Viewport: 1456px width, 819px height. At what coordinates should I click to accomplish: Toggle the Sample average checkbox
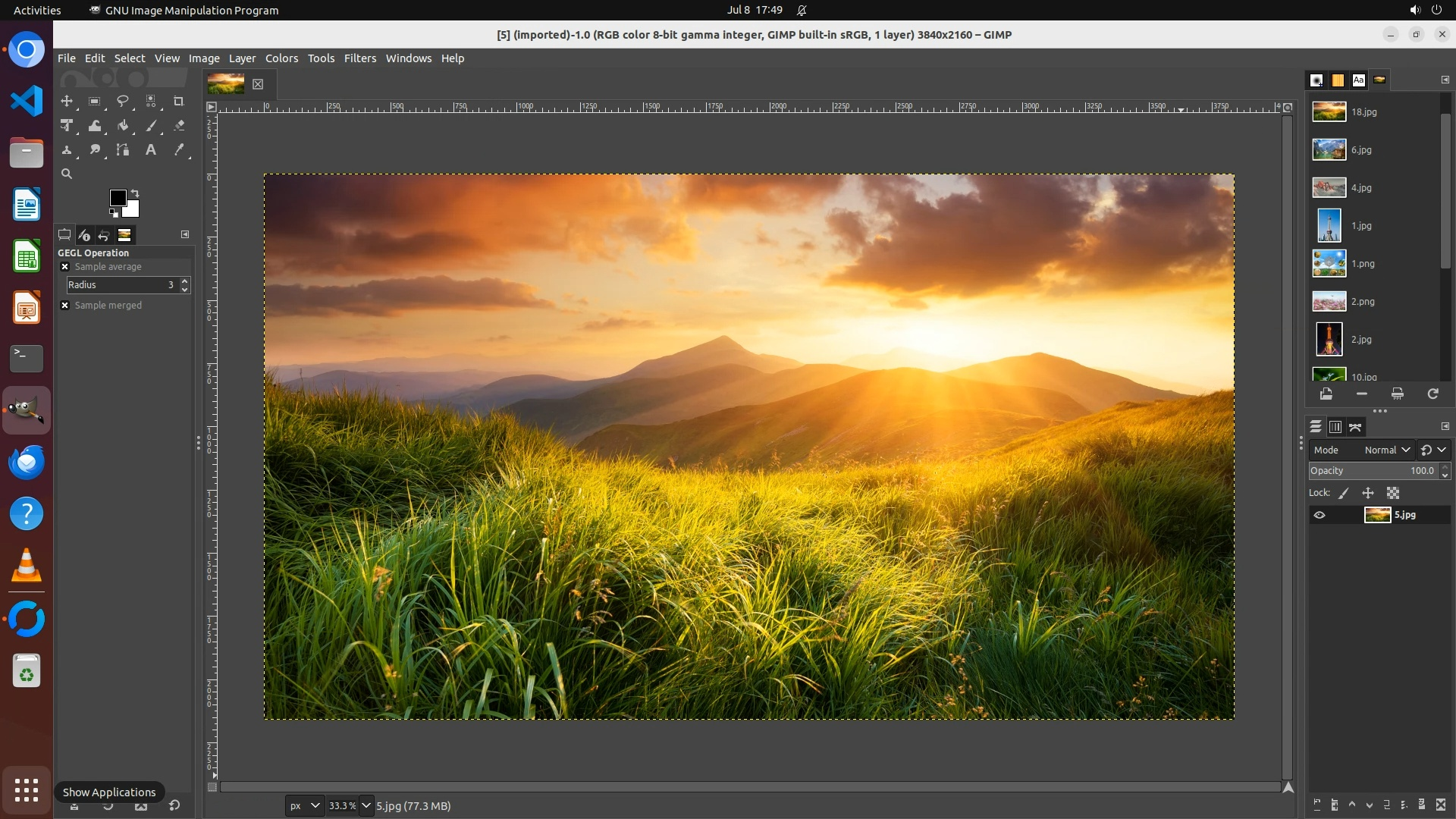coord(65,267)
